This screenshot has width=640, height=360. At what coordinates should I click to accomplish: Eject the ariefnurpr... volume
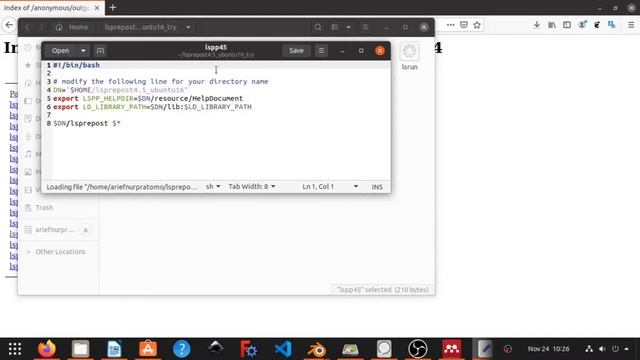(86, 230)
